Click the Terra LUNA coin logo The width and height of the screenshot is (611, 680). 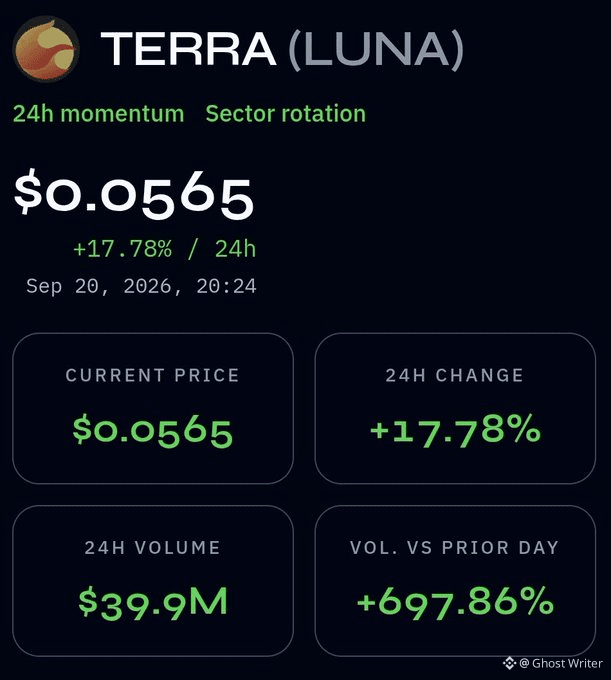pyautogui.click(x=46, y=49)
